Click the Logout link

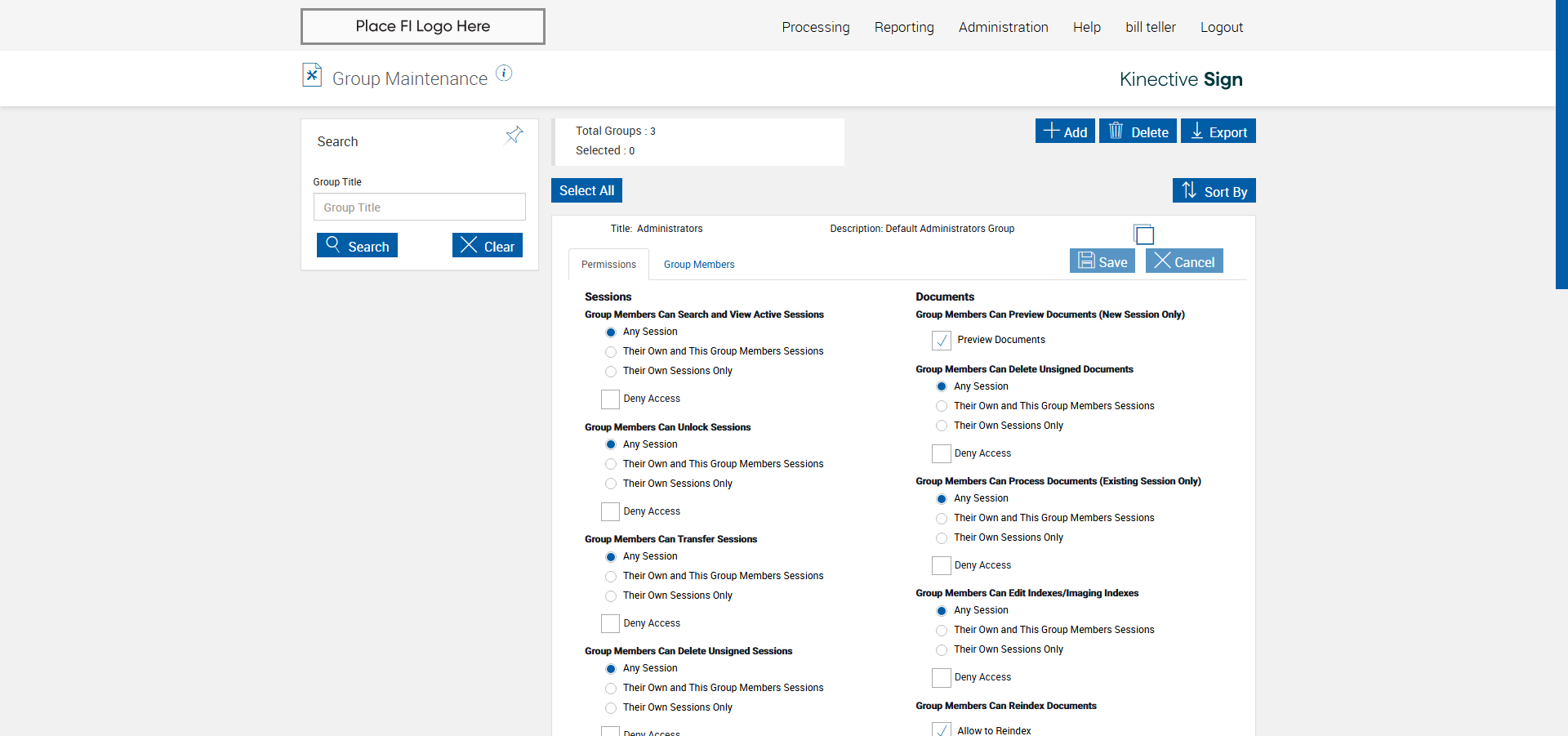pyautogui.click(x=1221, y=27)
